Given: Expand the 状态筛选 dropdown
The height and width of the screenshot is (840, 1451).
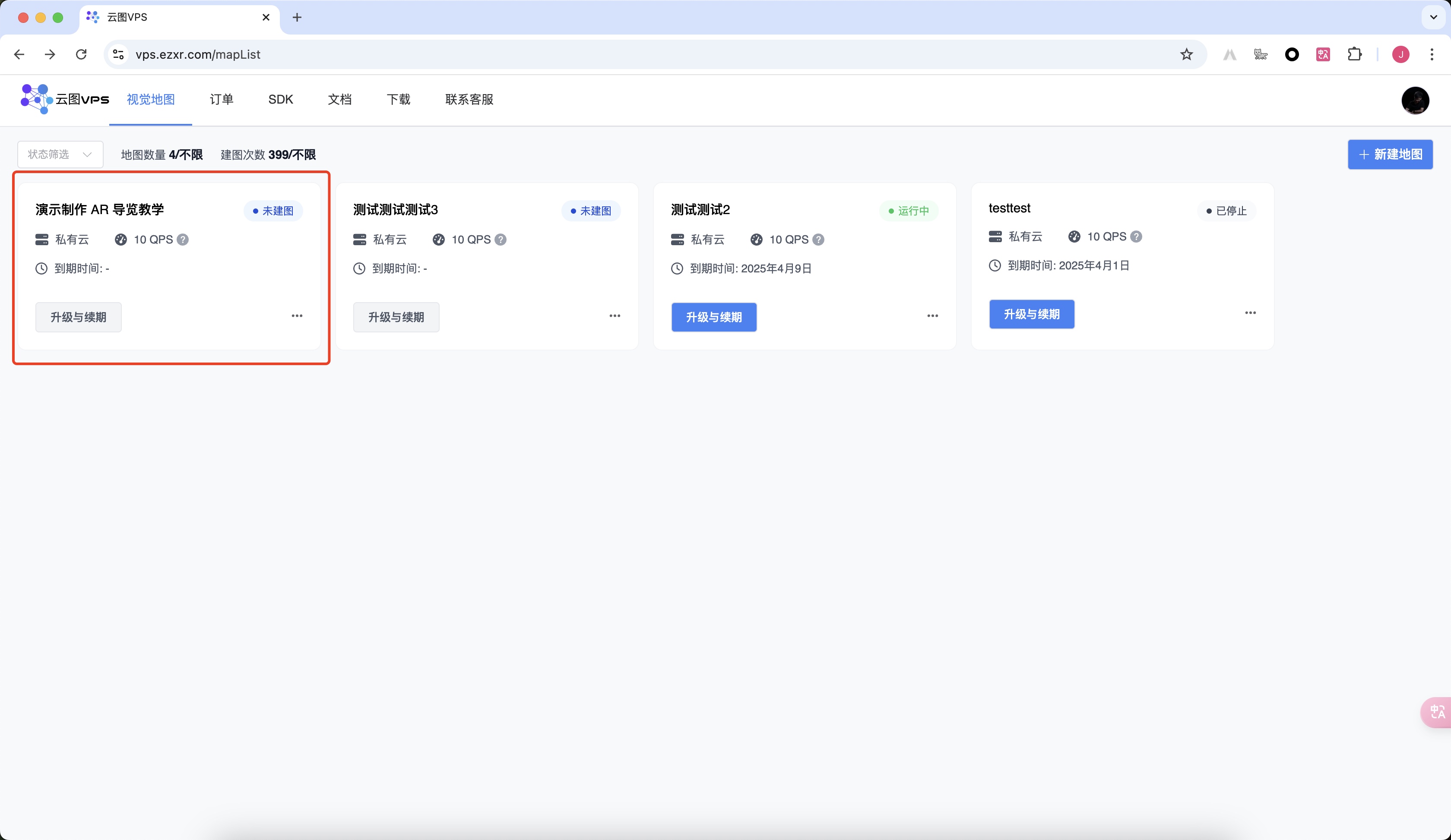Looking at the screenshot, I should (60, 154).
